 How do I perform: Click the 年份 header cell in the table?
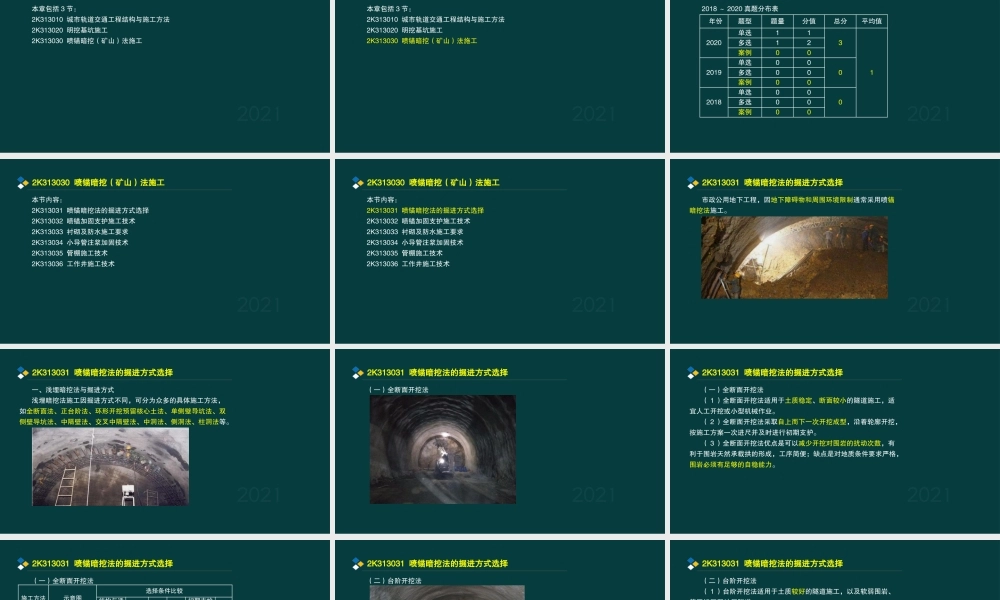pyautogui.click(x=714, y=21)
